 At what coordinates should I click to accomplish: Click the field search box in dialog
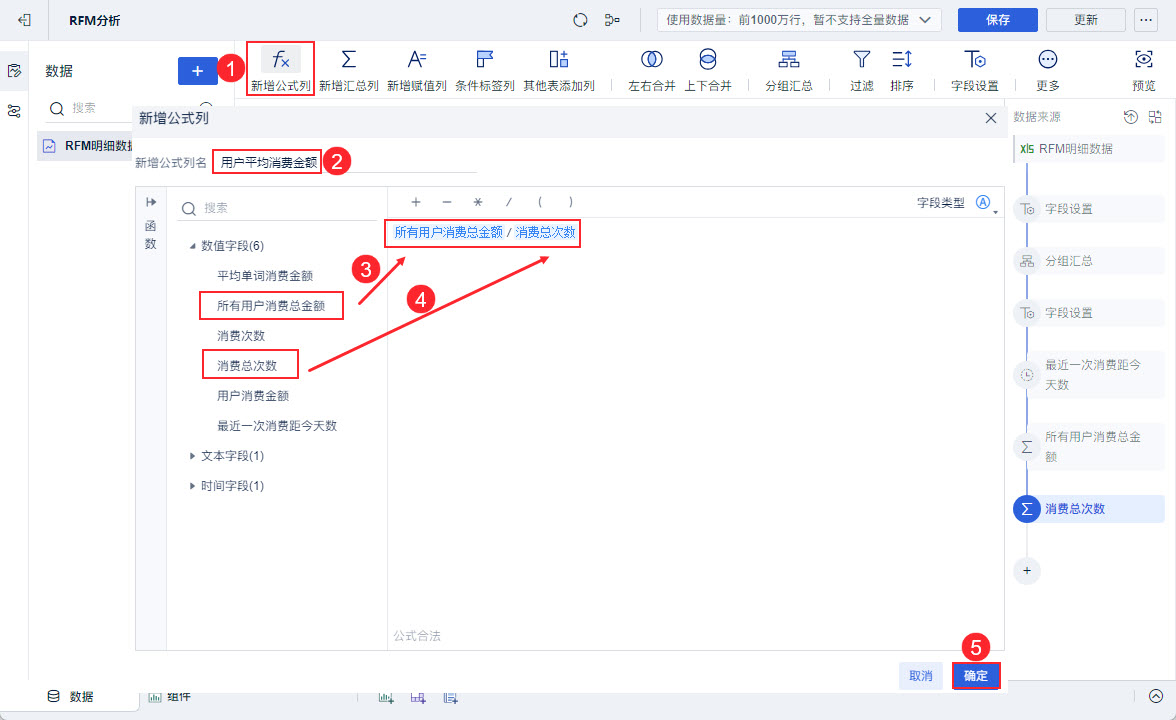click(x=278, y=208)
